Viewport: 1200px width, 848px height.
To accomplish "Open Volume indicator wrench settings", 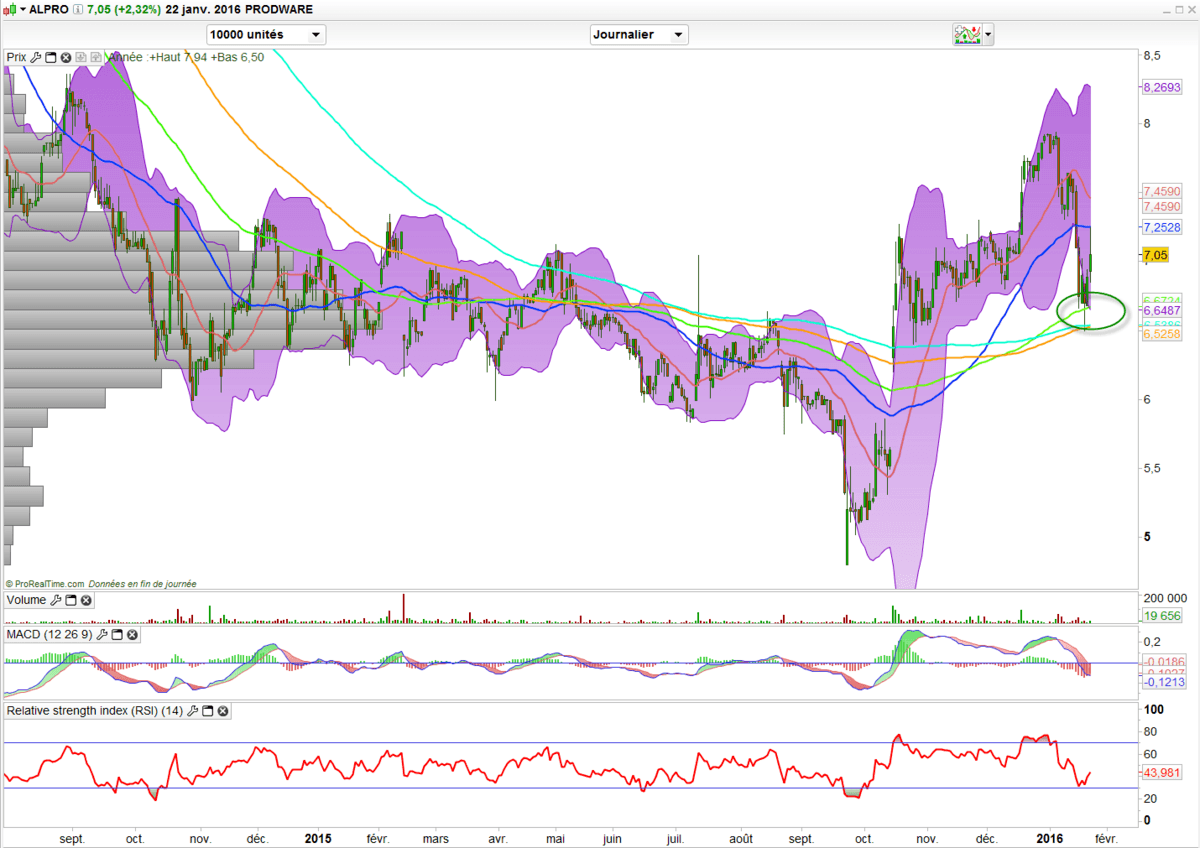I will coord(57,600).
